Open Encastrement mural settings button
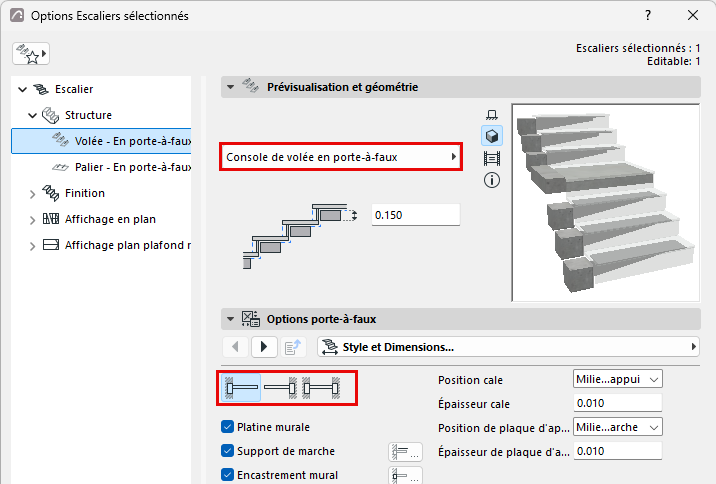The image size is (716, 484). tap(405, 475)
